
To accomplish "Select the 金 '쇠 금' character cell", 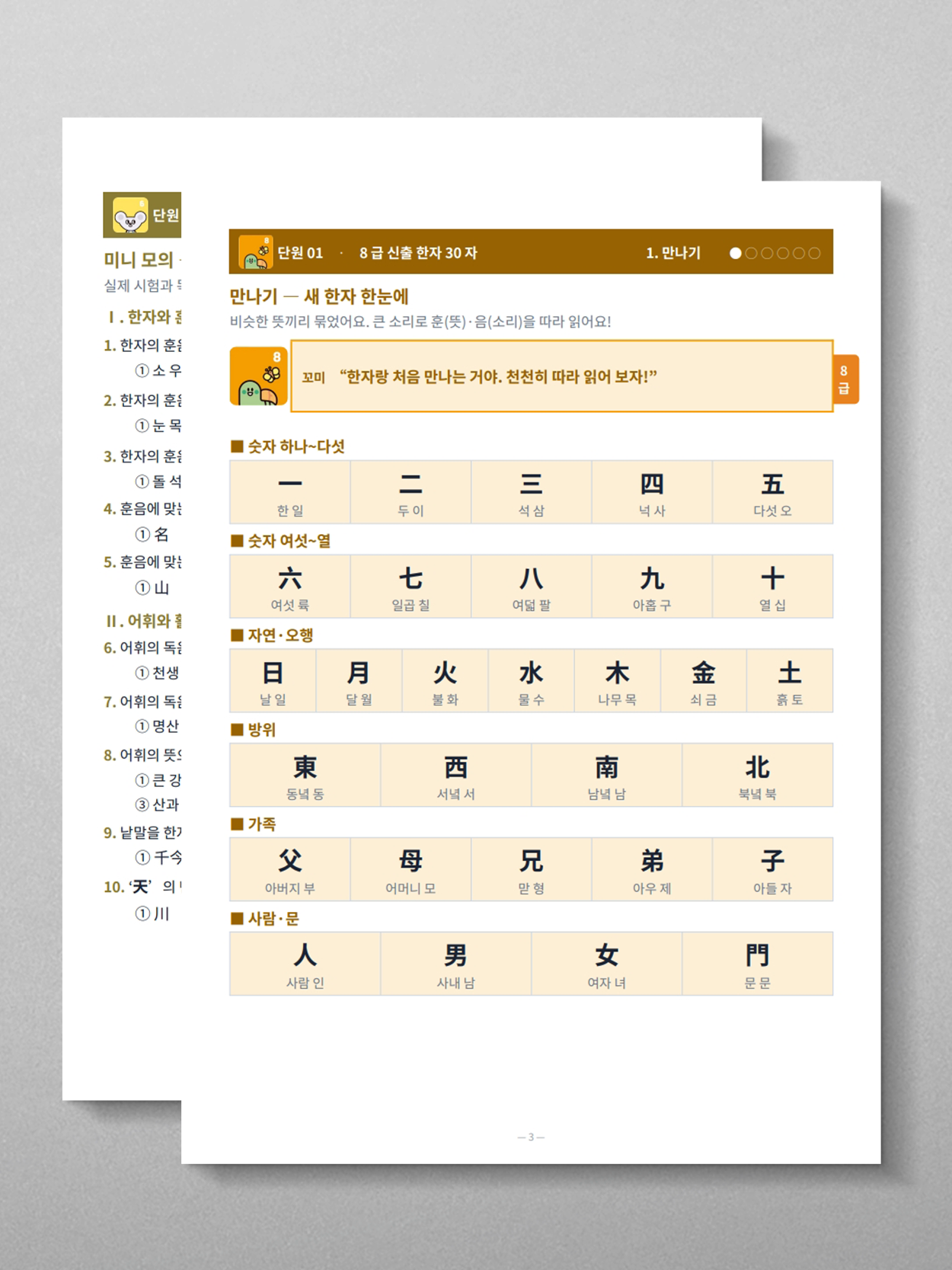I will pyautogui.click(x=704, y=681).
